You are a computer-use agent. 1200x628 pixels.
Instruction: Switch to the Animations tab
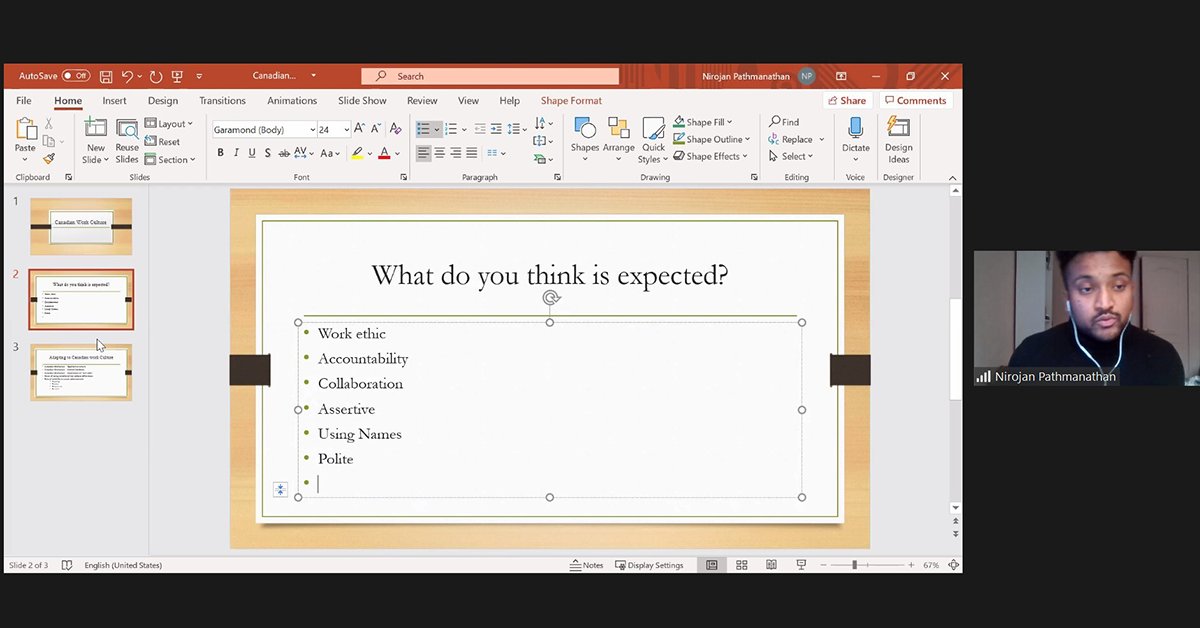point(292,100)
